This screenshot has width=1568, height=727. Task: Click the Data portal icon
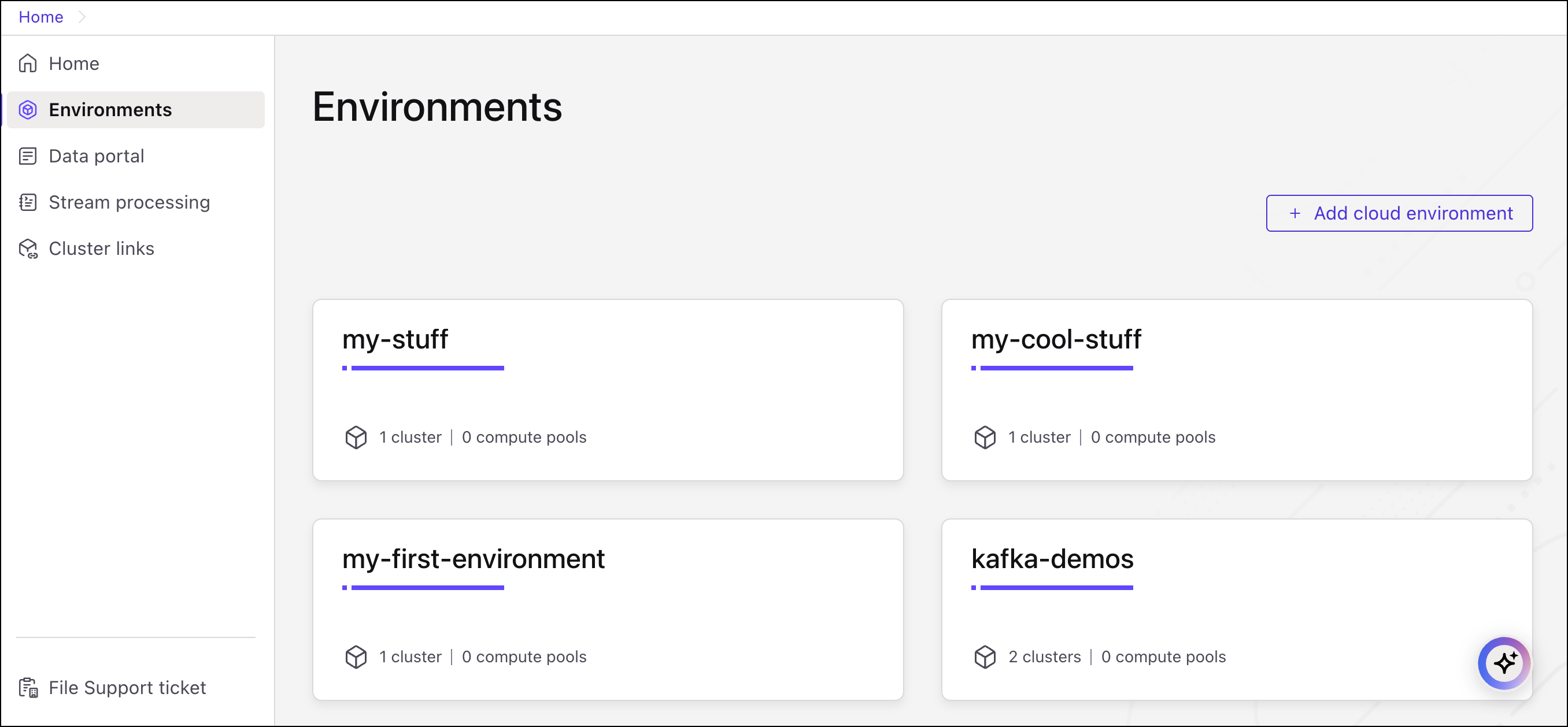[28, 155]
